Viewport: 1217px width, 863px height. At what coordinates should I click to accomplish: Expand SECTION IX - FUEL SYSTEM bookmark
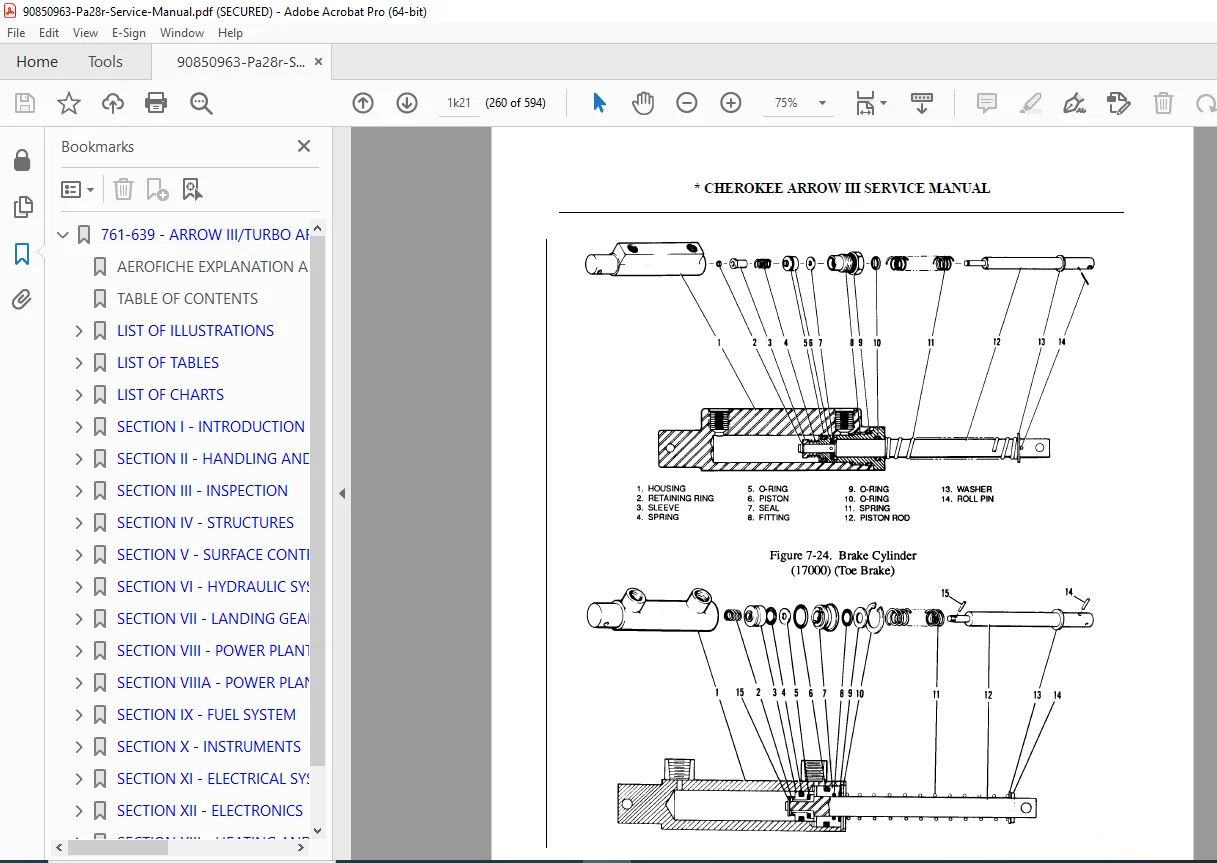point(80,715)
